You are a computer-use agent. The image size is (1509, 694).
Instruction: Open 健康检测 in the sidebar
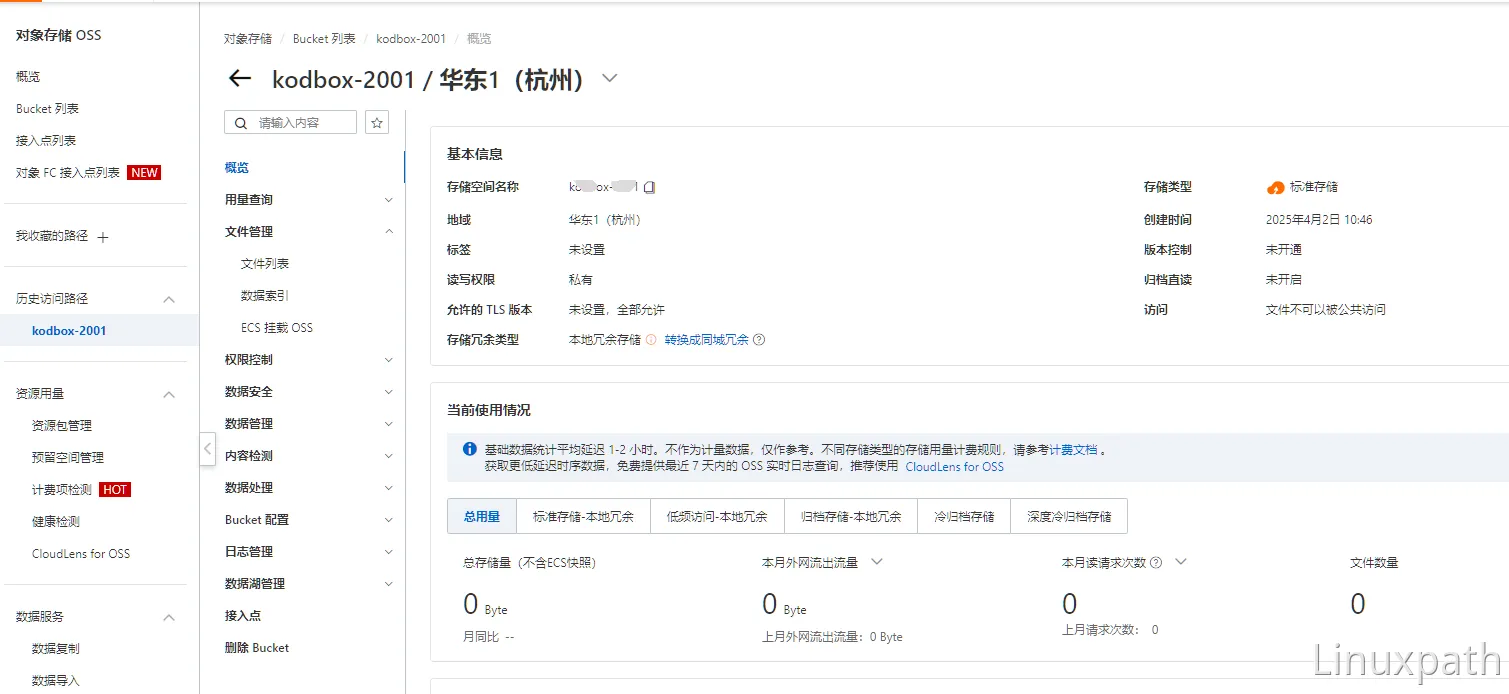click(x=56, y=522)
